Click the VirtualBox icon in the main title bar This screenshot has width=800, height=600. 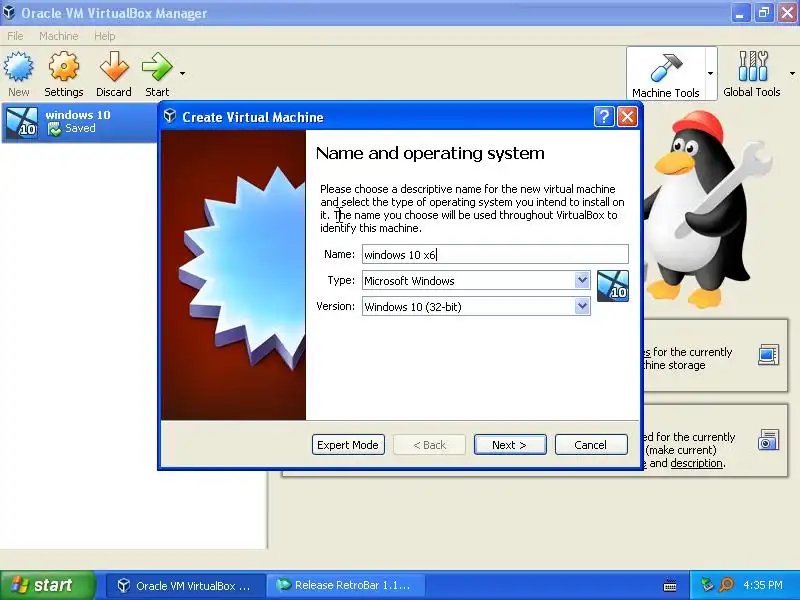tap(9, 12)
